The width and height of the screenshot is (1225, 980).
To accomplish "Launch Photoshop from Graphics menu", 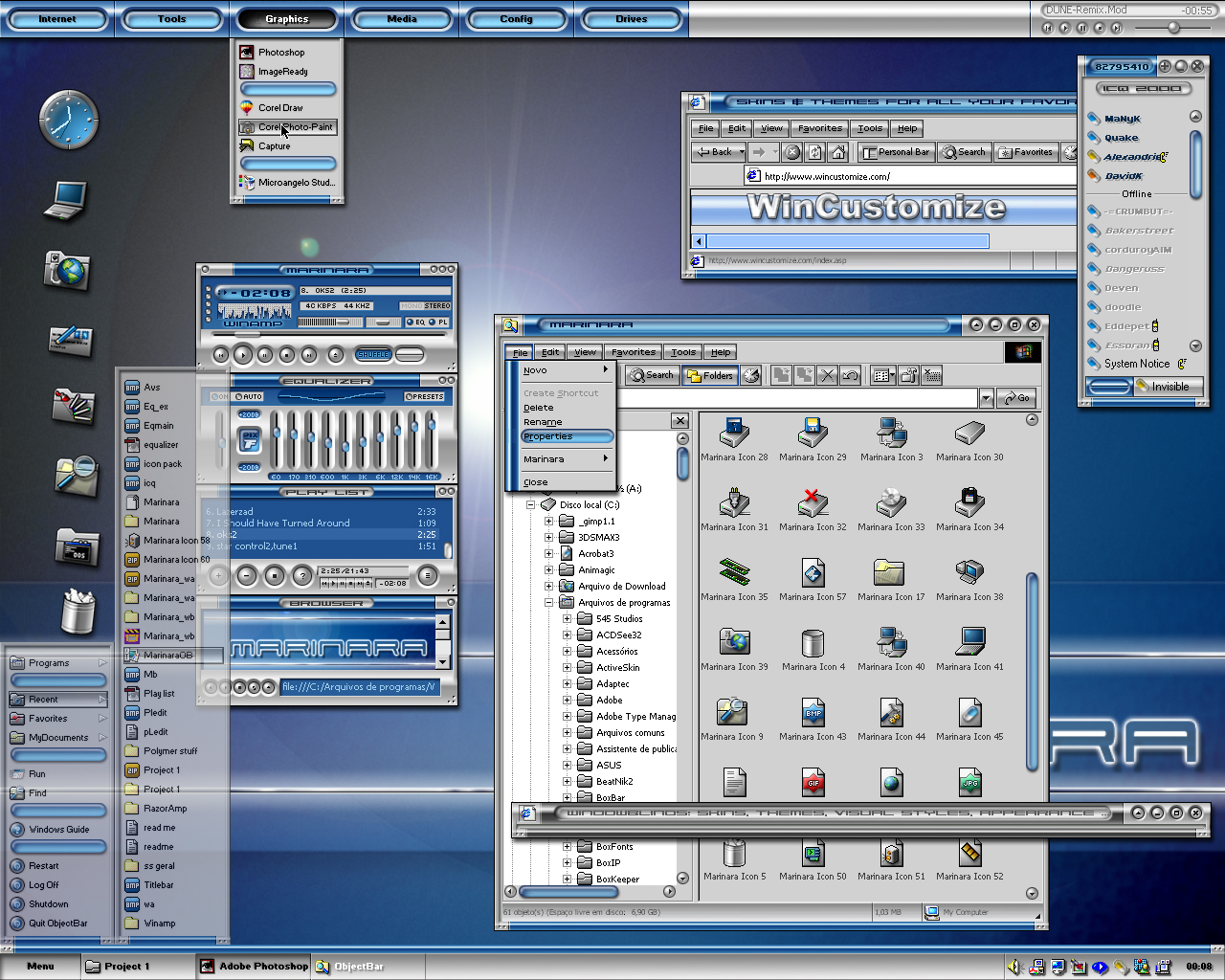I will [287, 53].
